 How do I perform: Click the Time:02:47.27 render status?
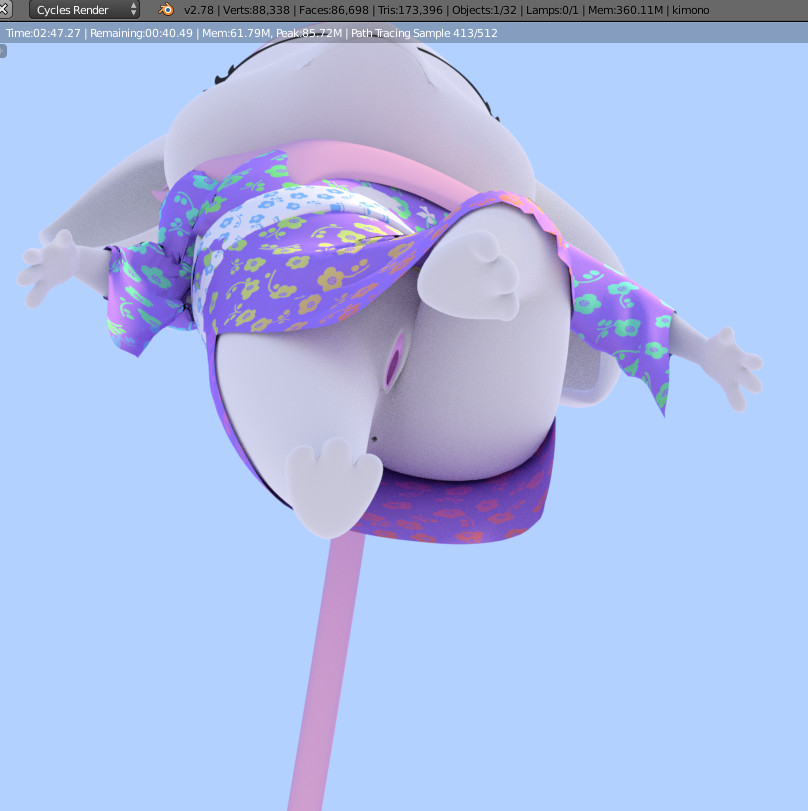[43, 33]
